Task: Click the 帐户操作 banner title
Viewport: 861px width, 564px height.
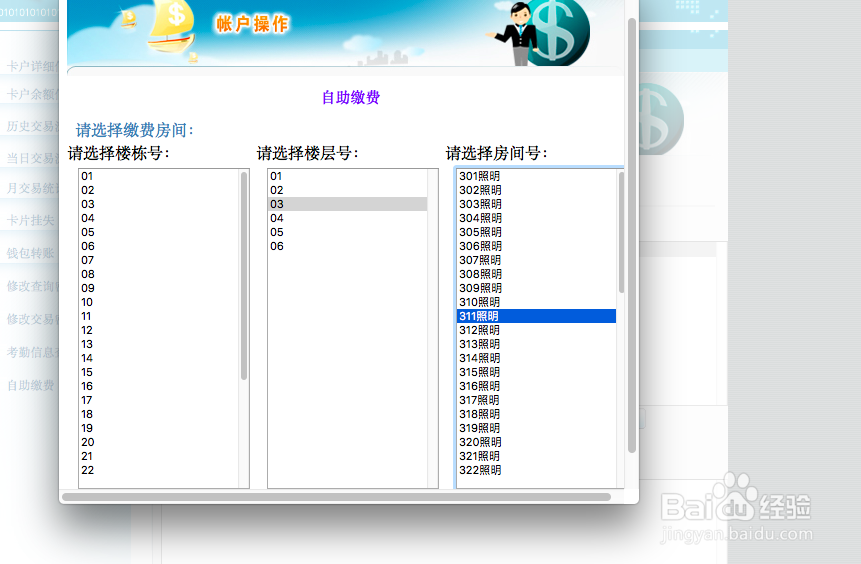Action: [252, 24]
